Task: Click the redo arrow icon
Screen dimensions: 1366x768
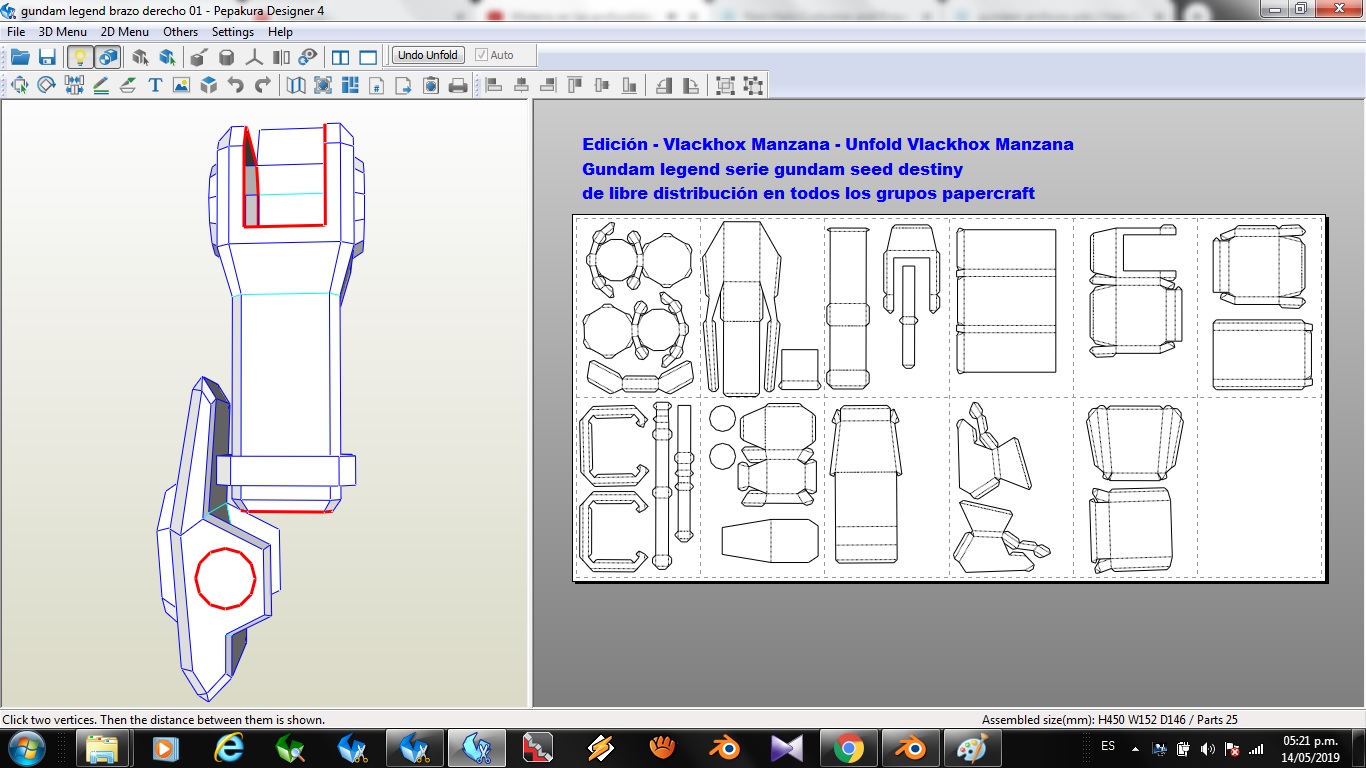Action: (x=262, y=86)
